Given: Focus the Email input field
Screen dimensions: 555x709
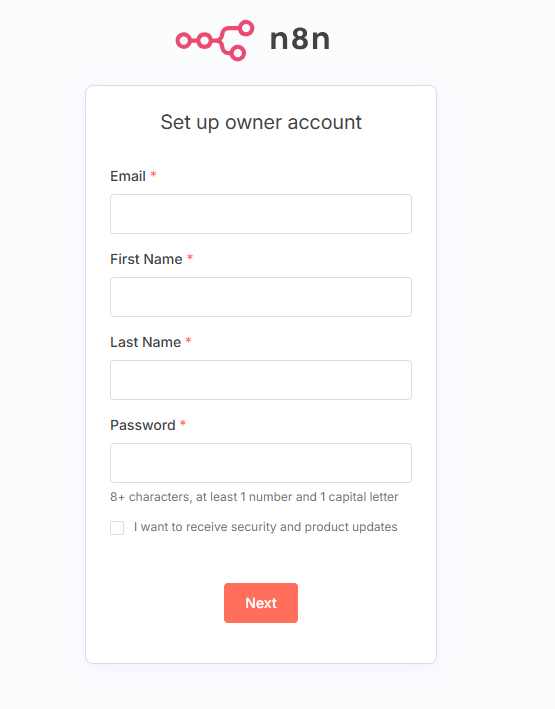Looking at the screenshot, I should click(261, 214).
